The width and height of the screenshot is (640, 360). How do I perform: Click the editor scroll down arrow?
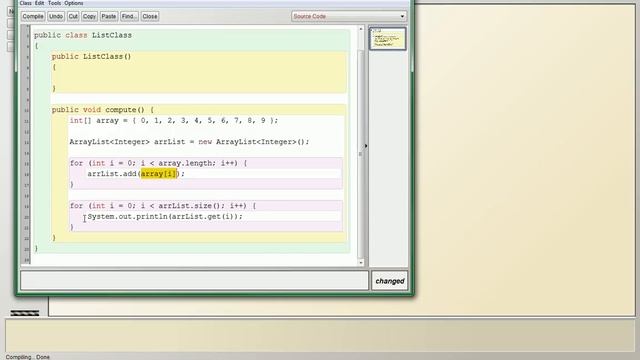click(361, 263)
